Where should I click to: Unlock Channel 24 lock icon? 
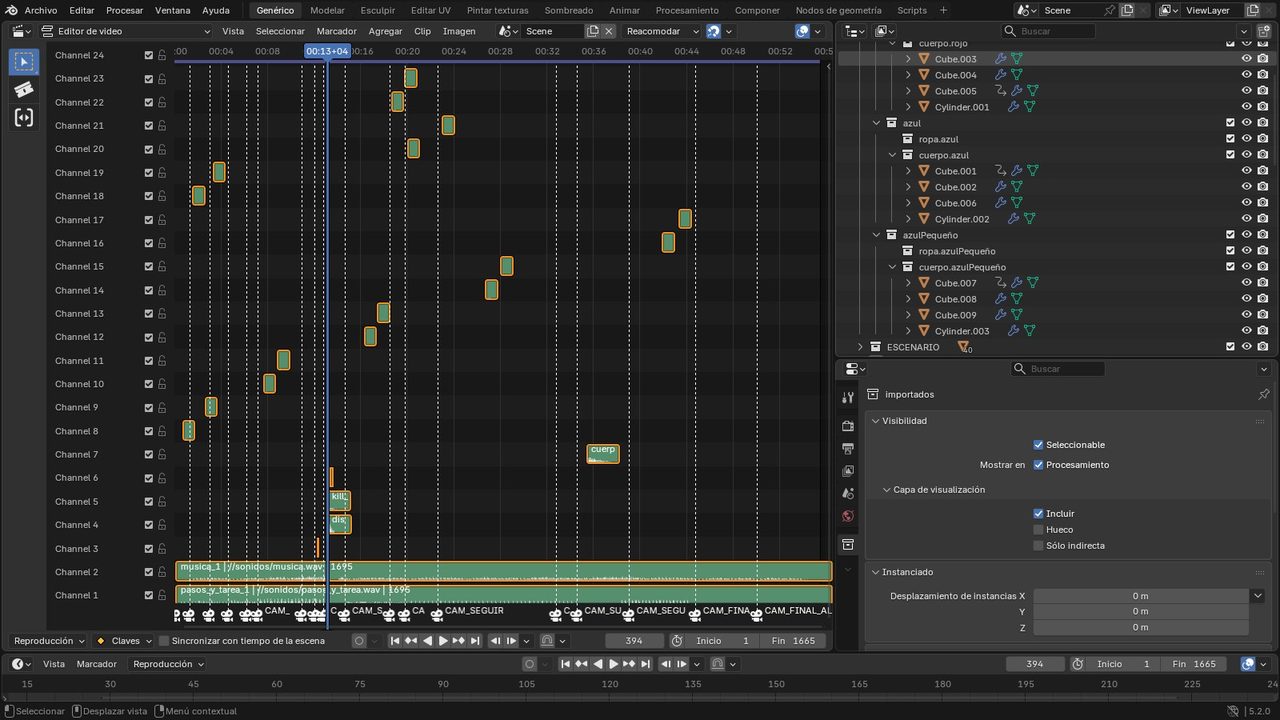[162, 55]
